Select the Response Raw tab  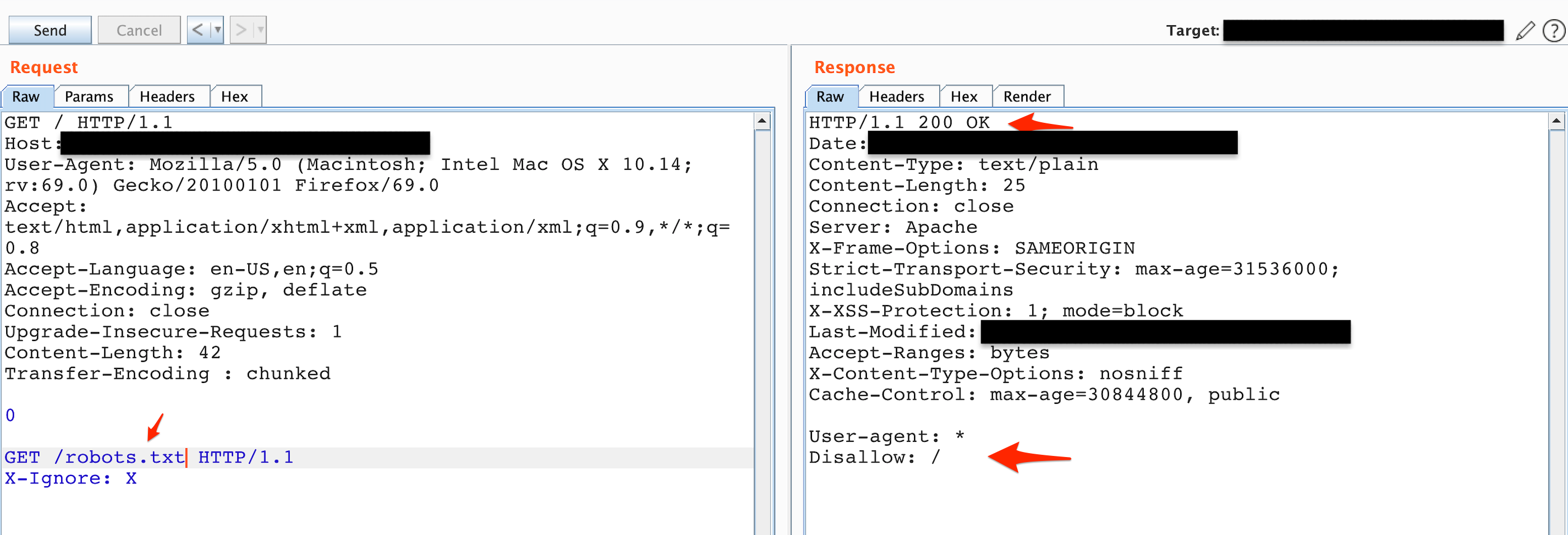(831, 96)
